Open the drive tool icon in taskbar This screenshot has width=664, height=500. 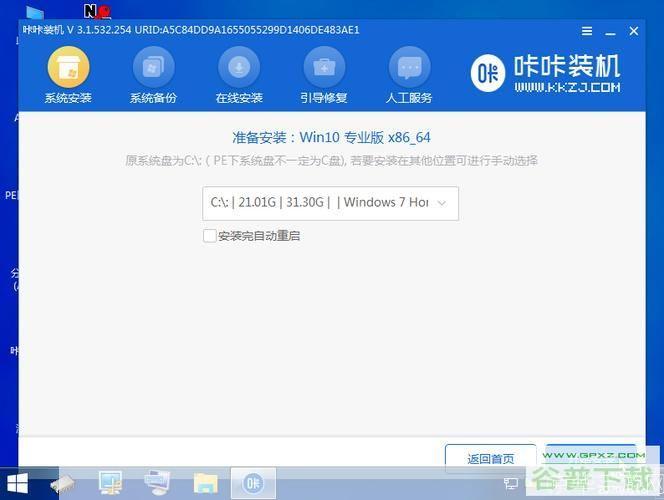pos(62,483)
